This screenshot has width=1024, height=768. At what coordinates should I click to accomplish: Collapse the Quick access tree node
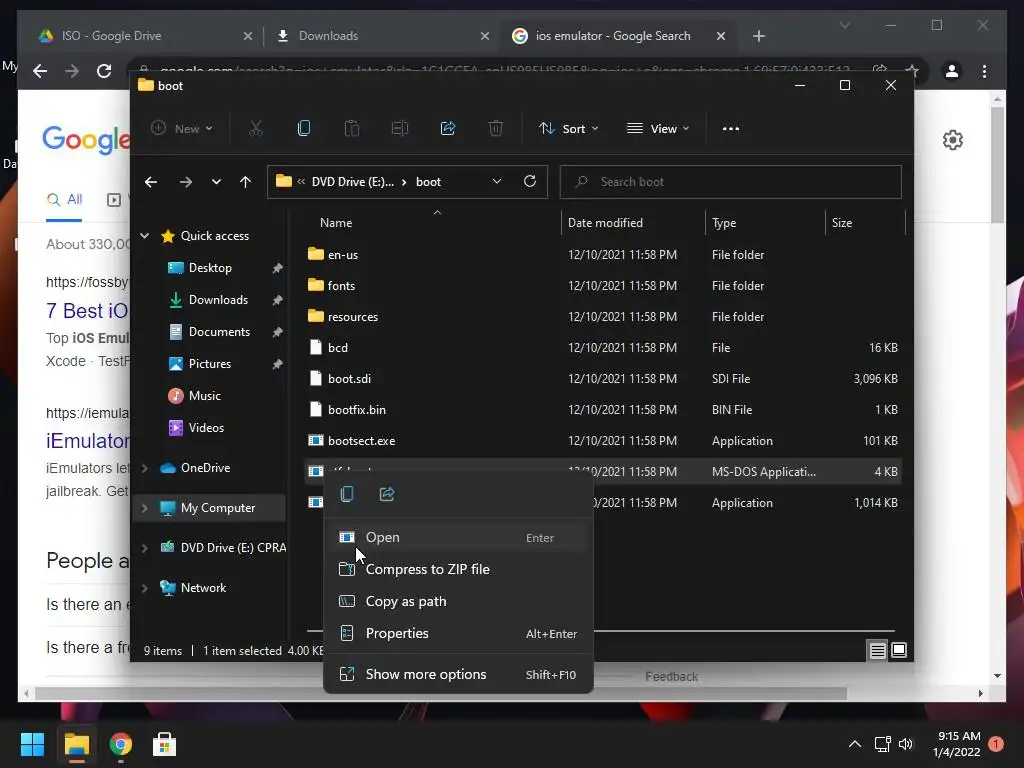tap(144, 236)
